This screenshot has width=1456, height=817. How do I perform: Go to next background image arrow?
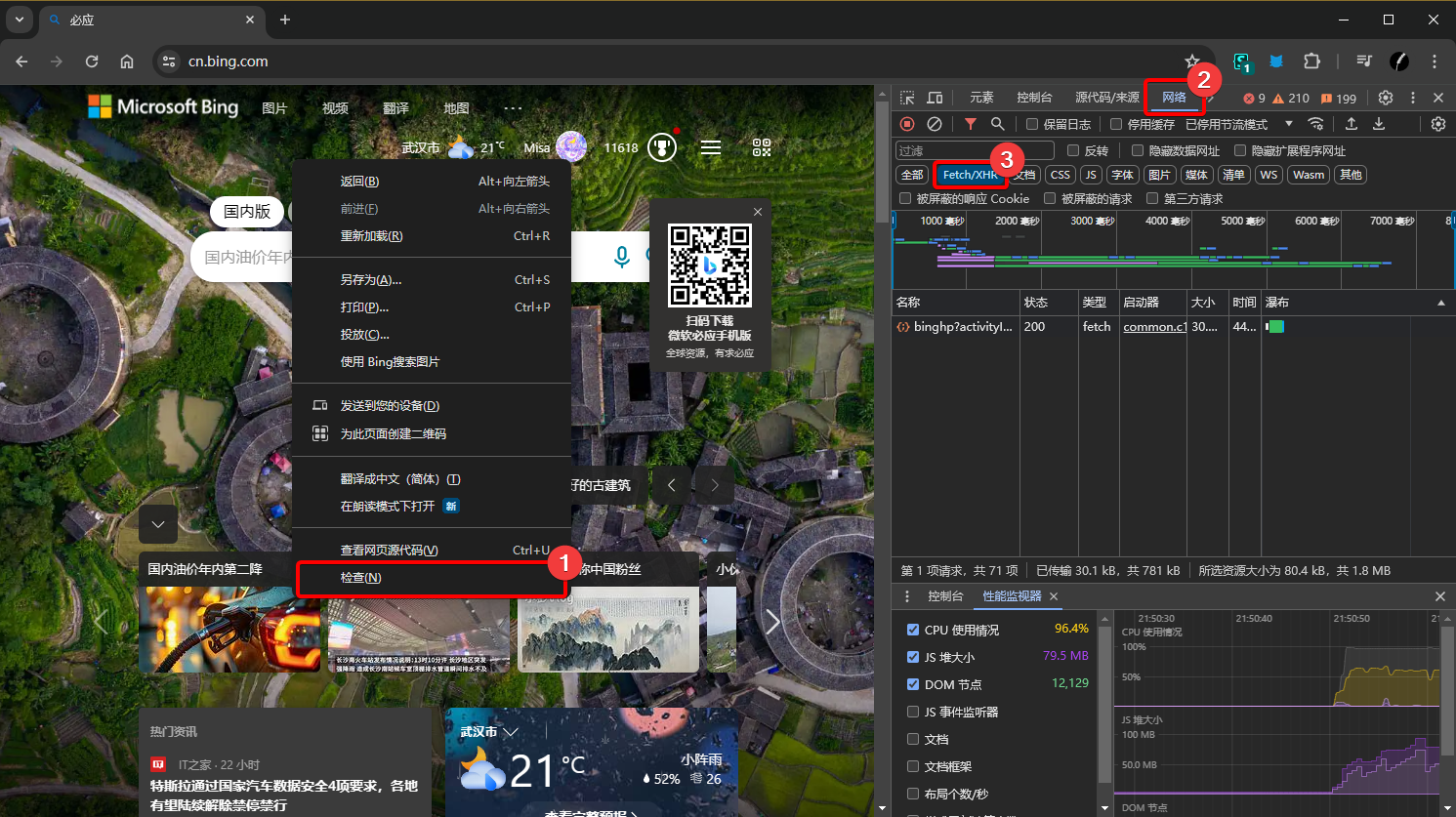coord(715,485)
